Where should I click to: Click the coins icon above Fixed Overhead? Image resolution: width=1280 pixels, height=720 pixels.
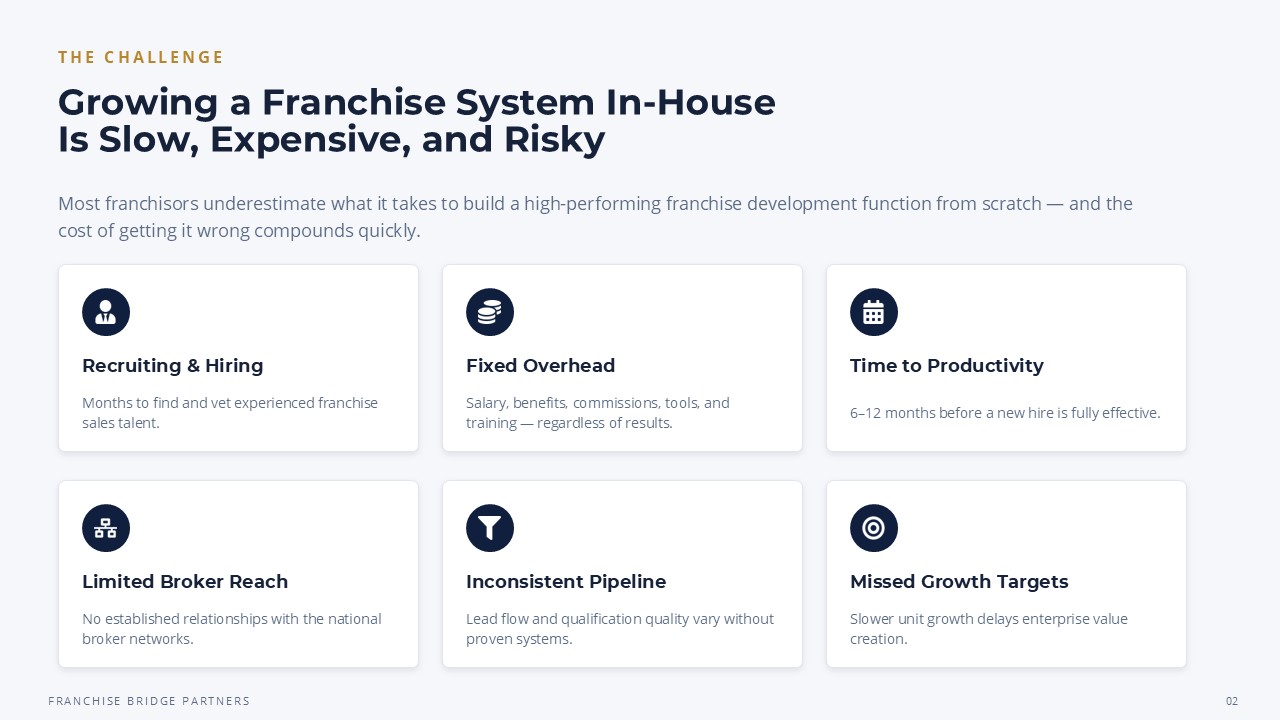point(490,312)
